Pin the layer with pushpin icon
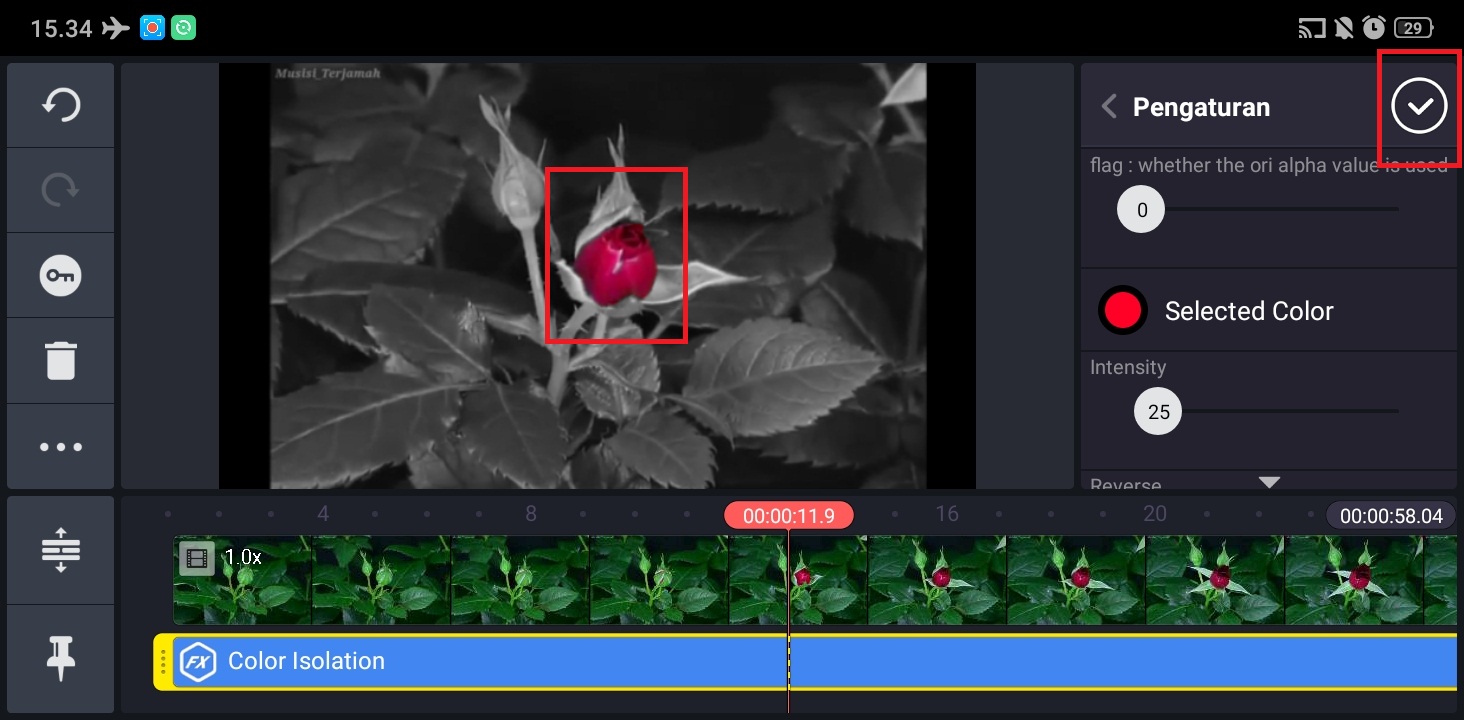This screenshot has width=1464, height=720. [x=61, y=659]
